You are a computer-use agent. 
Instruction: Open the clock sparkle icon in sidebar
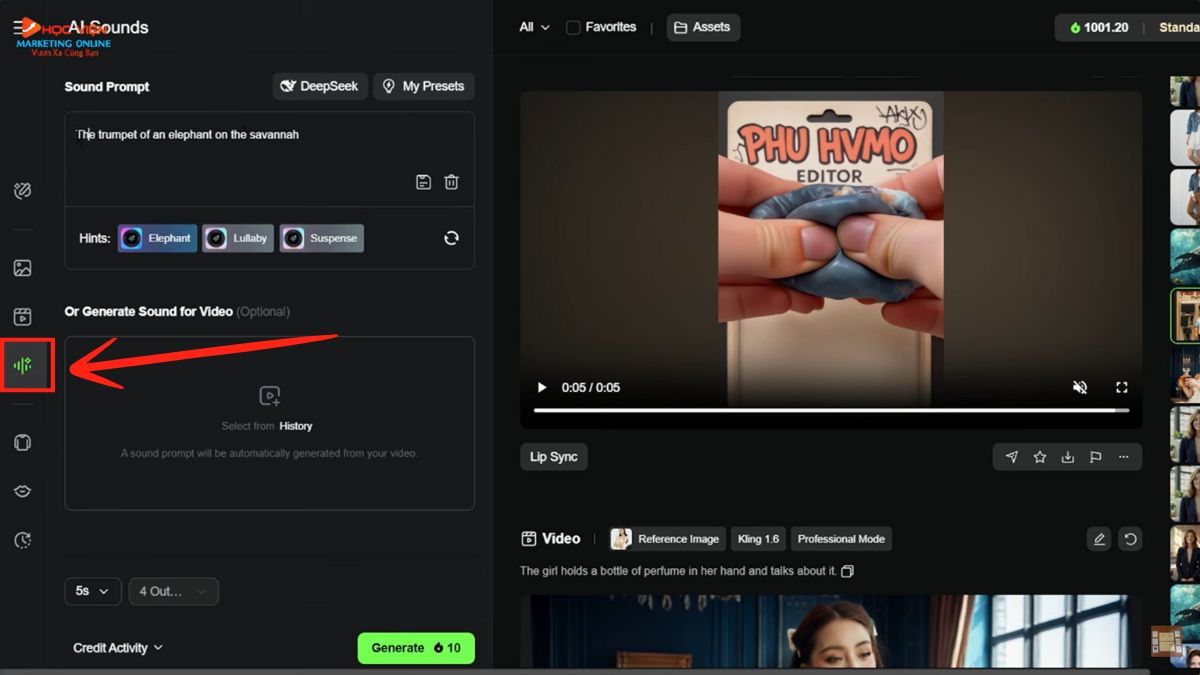coord(22,540)
